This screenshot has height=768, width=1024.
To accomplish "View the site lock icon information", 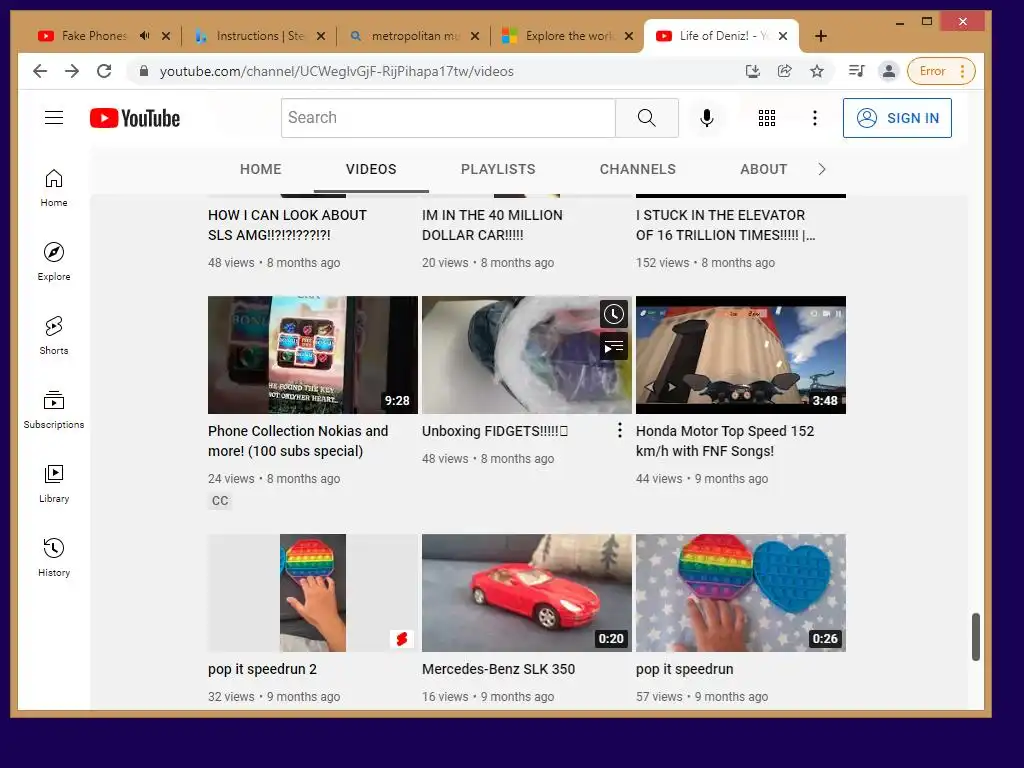I will (144, 71).
